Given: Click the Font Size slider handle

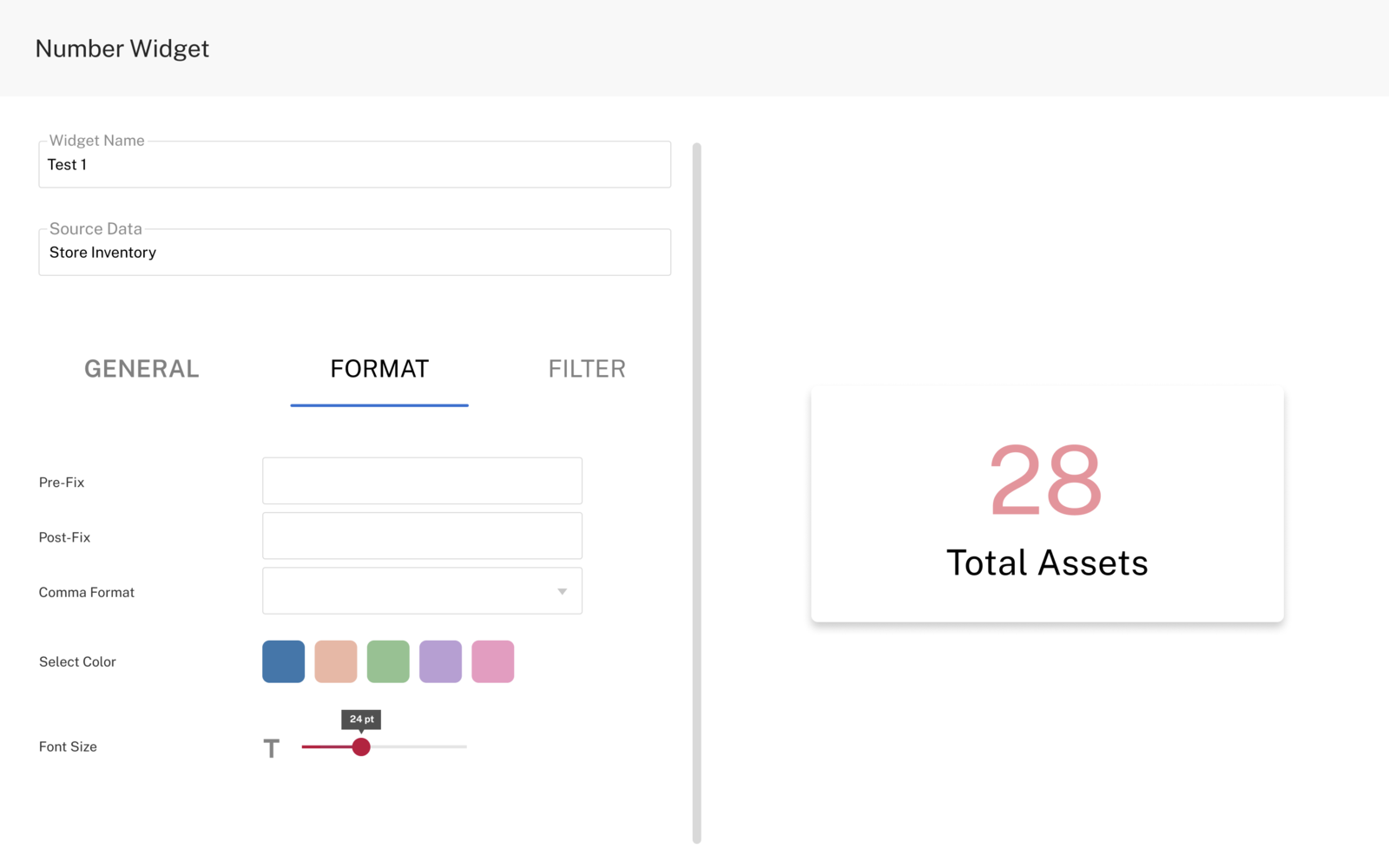Looking at the screenshot, I should 361,746.
